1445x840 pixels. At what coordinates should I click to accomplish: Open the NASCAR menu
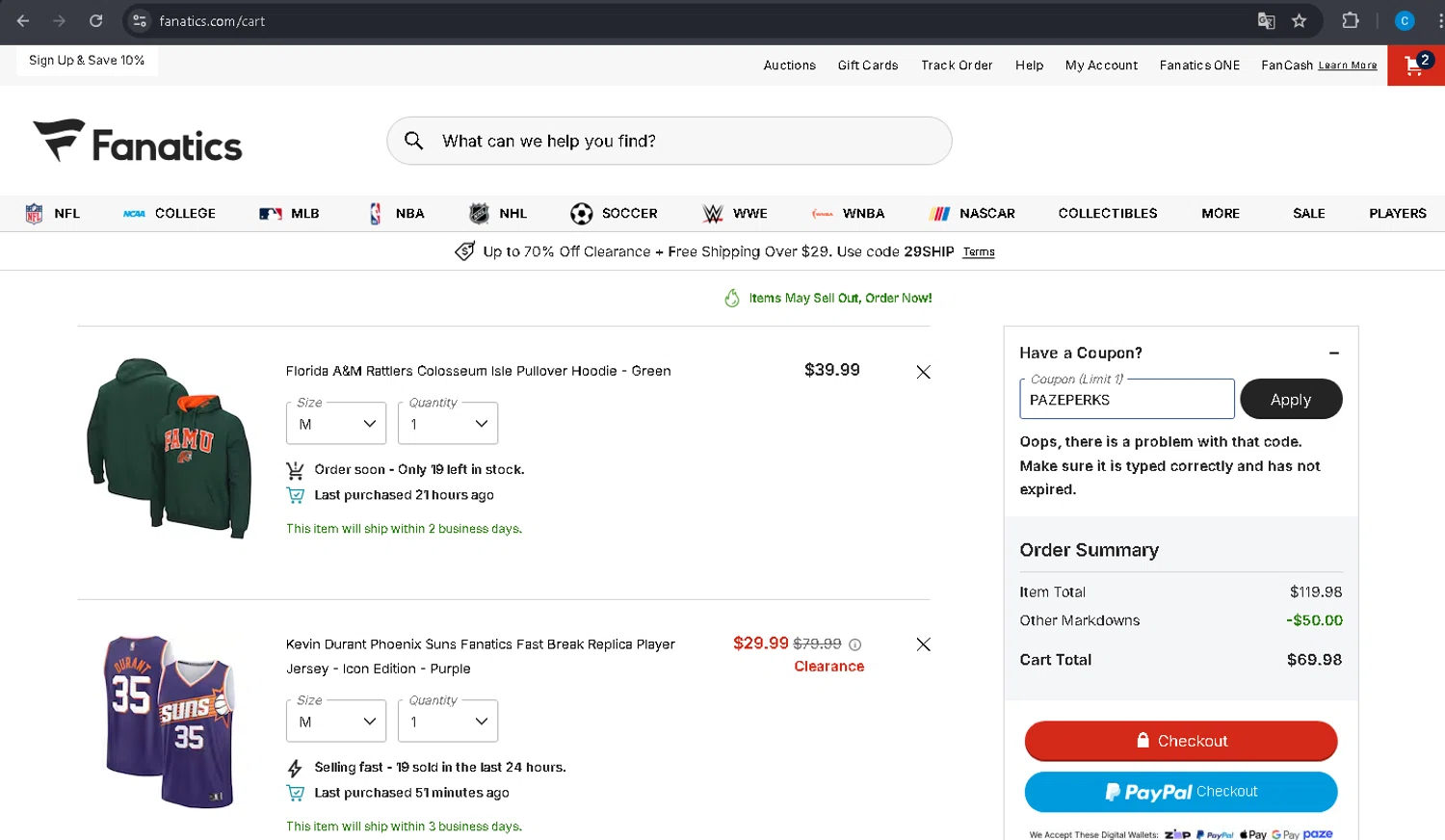[972, 214]
